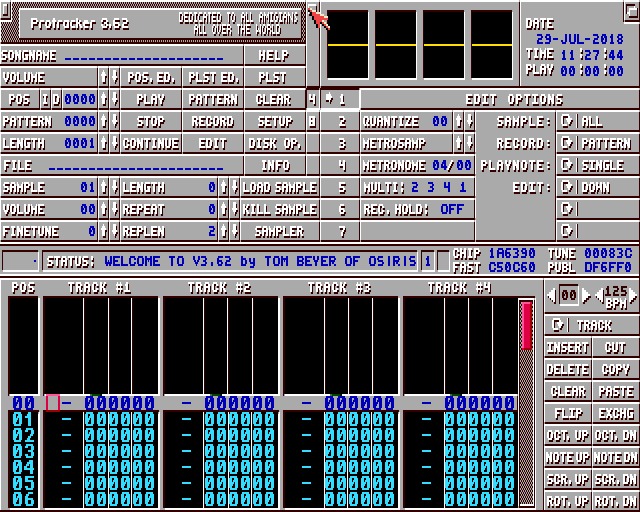
Task: Decrease REPEAT value with down arrow
Action: tap(235, 210)
